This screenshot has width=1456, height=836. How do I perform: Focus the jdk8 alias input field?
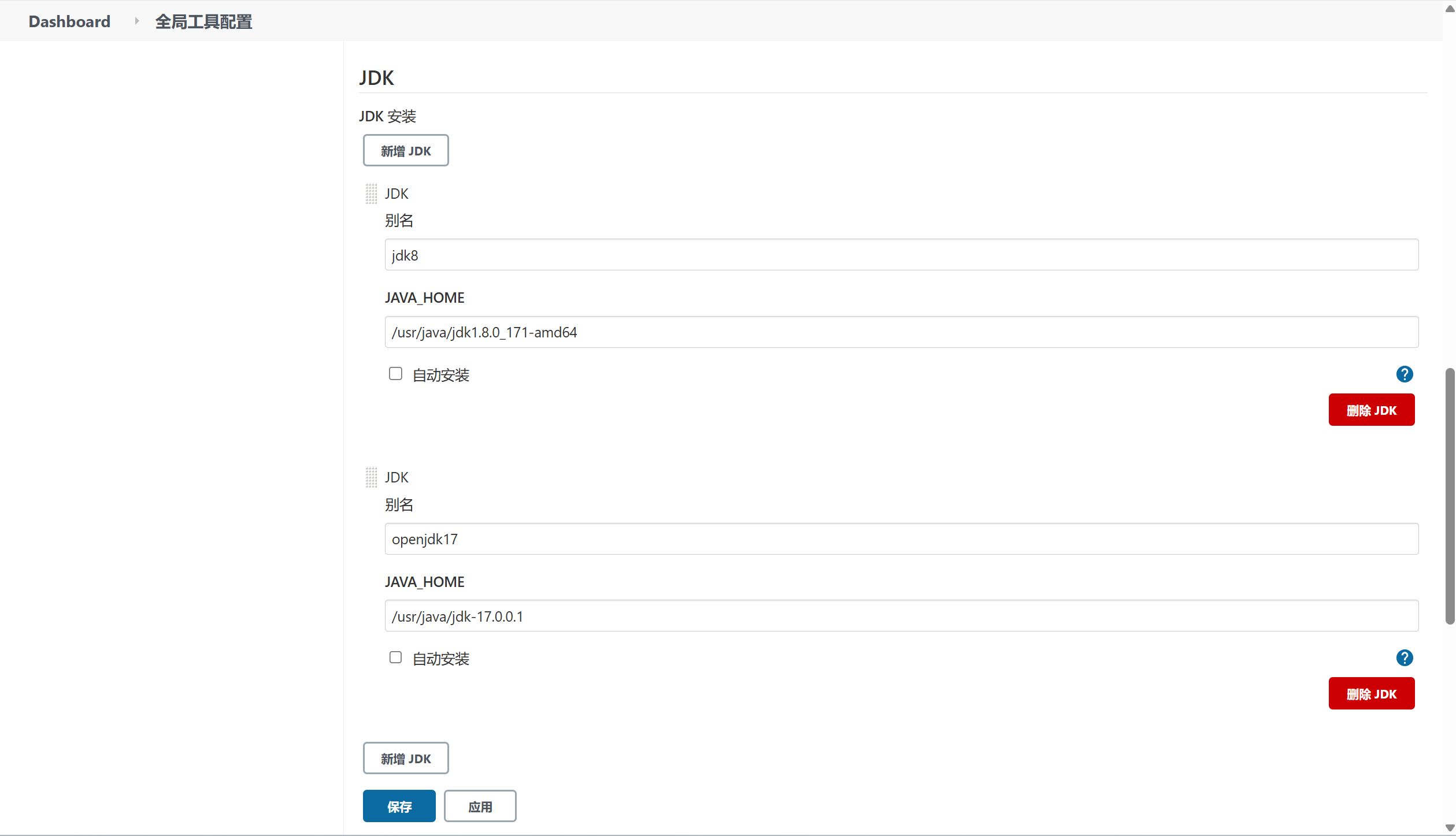[x=901, y=255]
